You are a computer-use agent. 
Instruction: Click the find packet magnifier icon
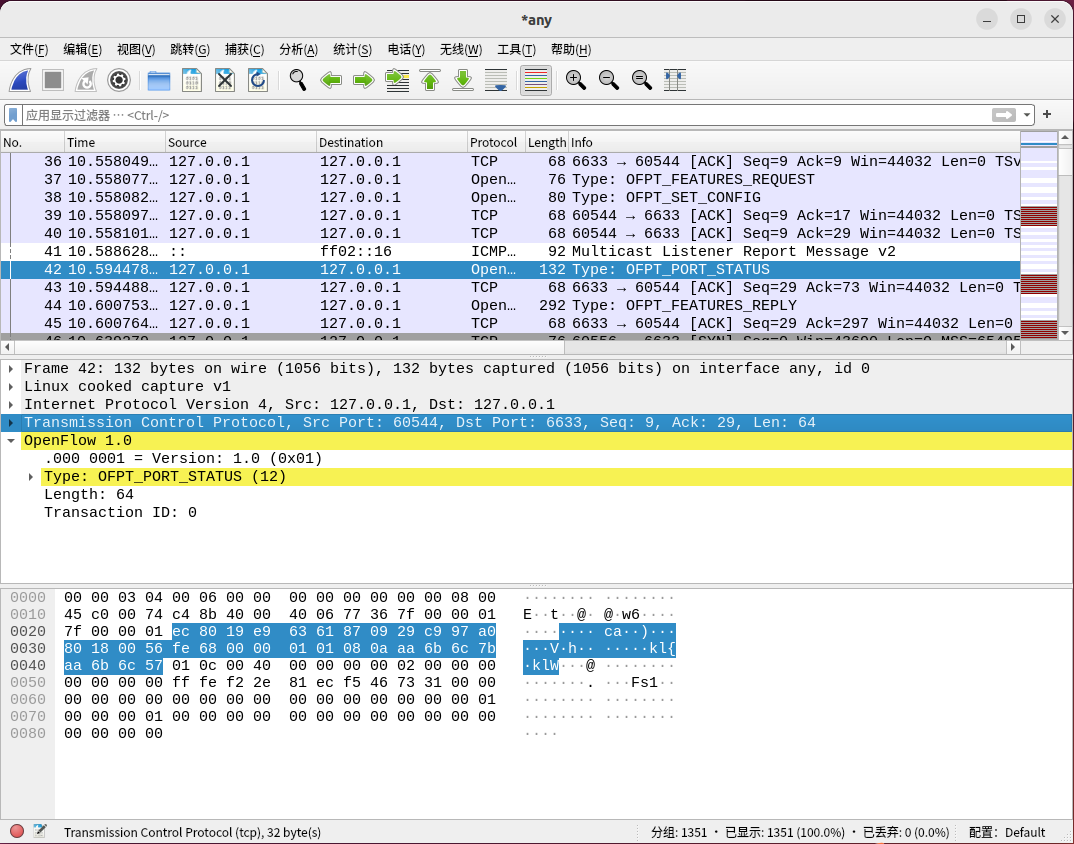pyautogui.click(x=298, y=80)
